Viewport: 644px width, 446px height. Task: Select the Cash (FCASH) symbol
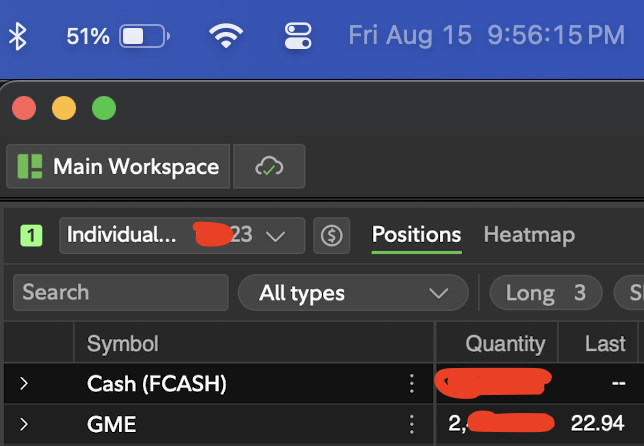pos(156,384)
